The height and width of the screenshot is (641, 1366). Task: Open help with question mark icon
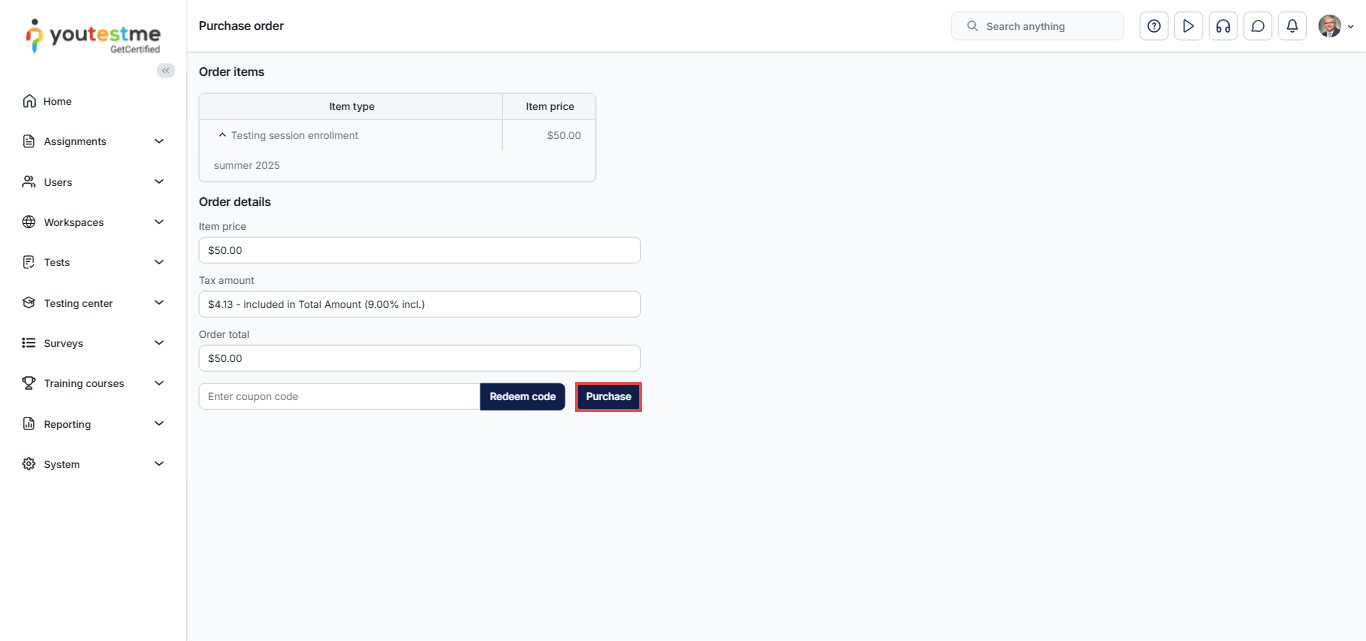[x=1154, y=26]
